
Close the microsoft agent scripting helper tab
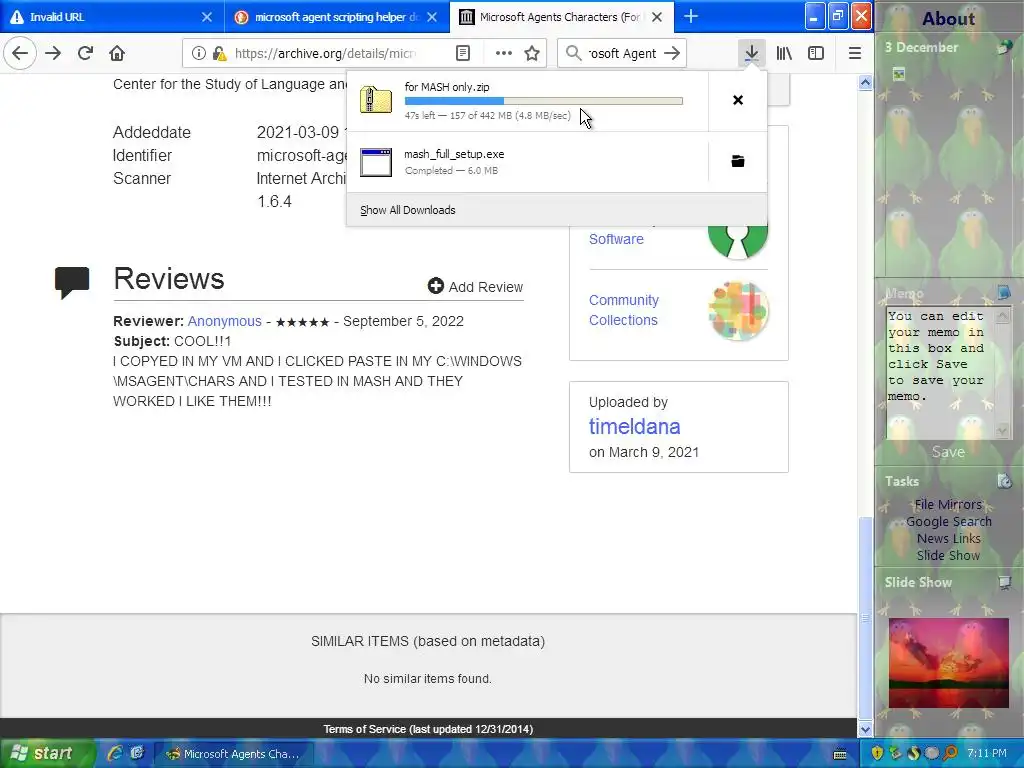coord(432,17)
